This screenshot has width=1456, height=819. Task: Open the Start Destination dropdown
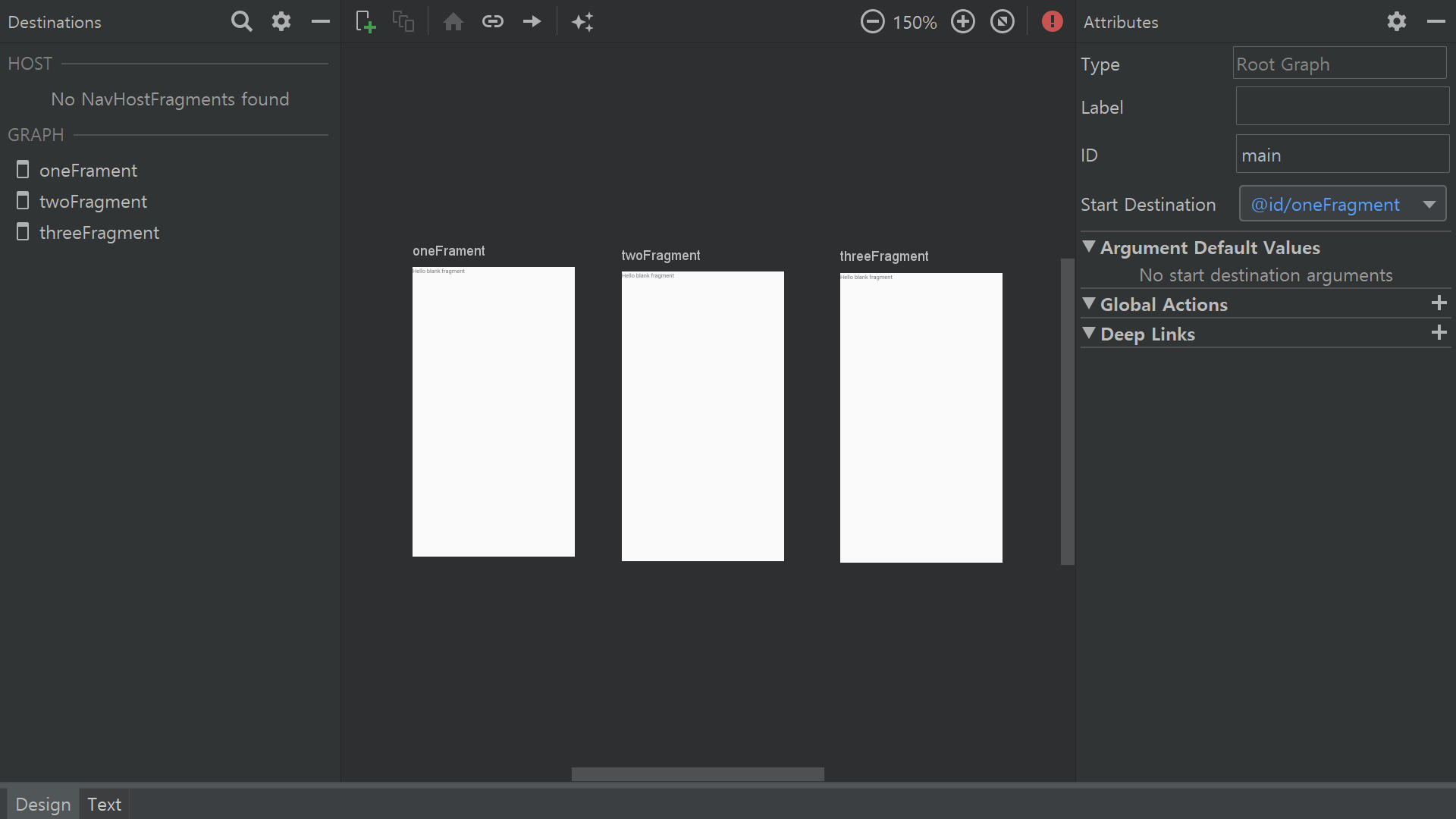pos(1342,204)
